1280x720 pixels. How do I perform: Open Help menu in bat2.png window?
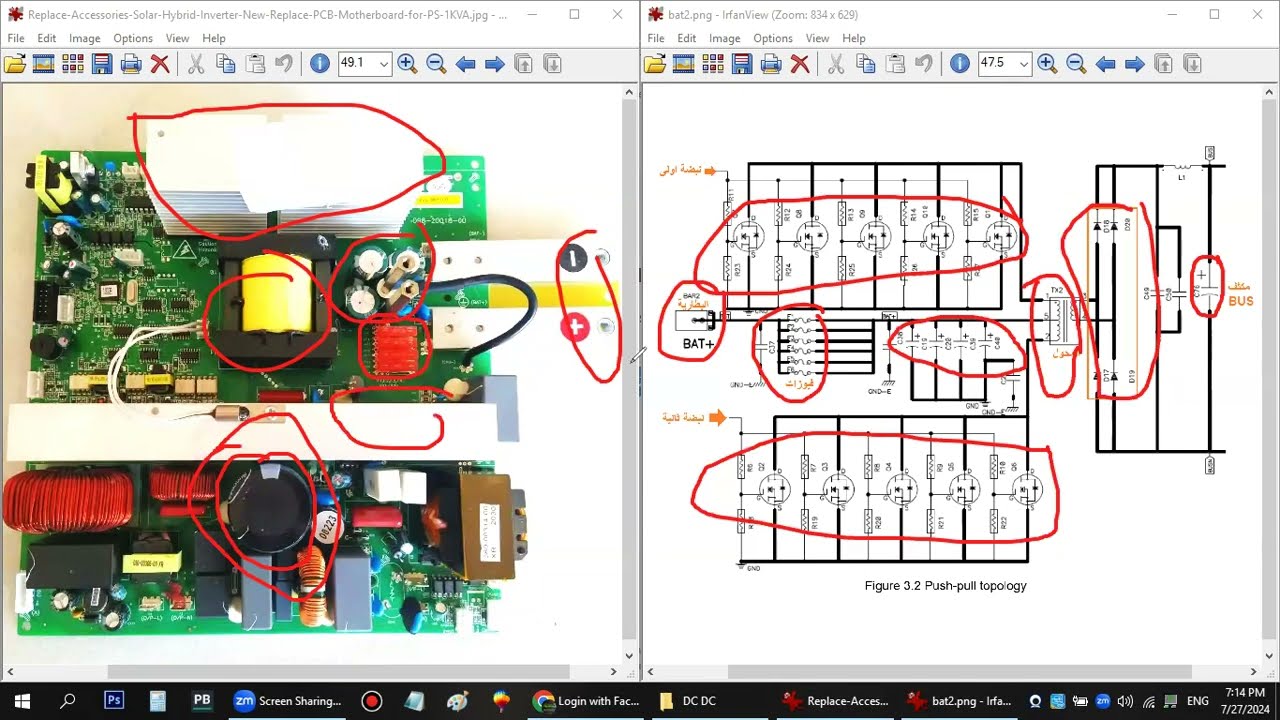click(854, 38)
